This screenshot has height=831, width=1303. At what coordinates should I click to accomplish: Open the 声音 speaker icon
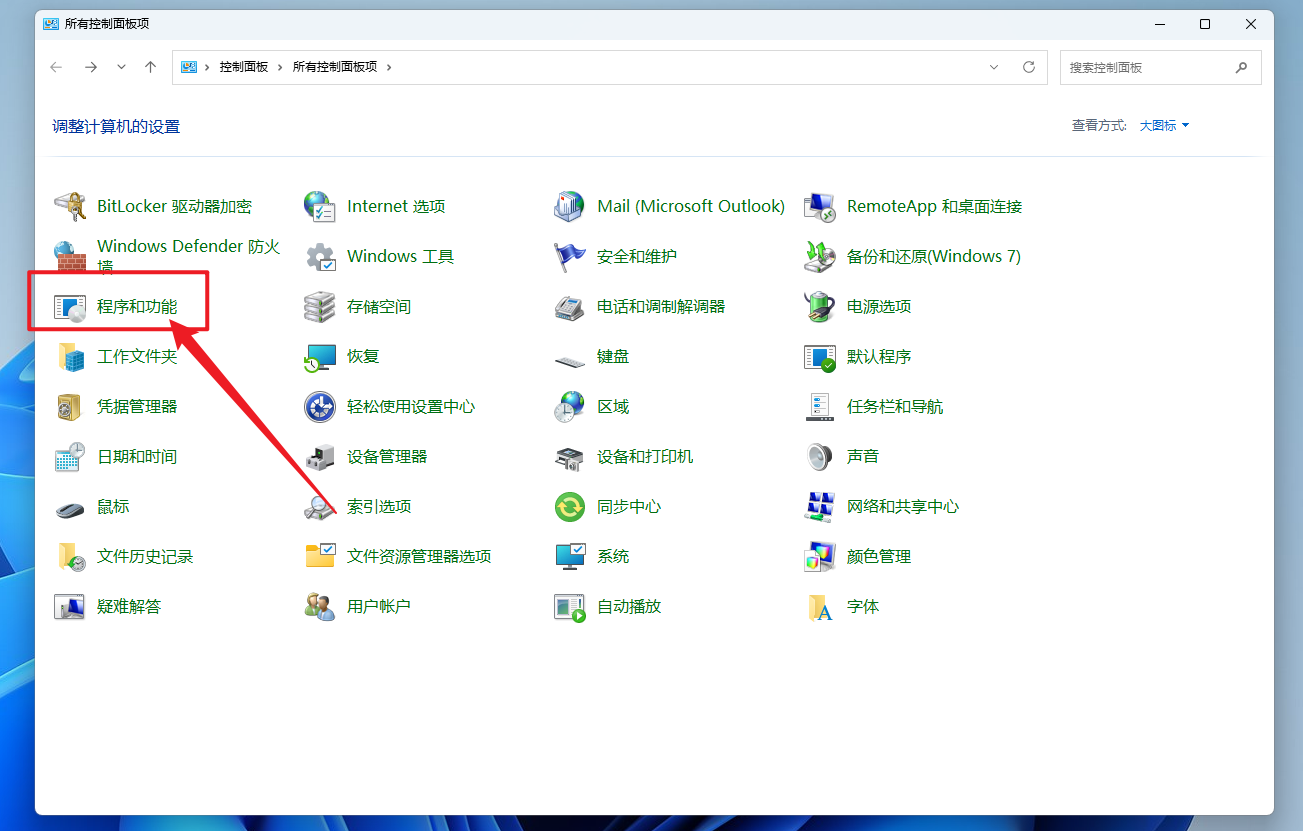coord(820,457)
